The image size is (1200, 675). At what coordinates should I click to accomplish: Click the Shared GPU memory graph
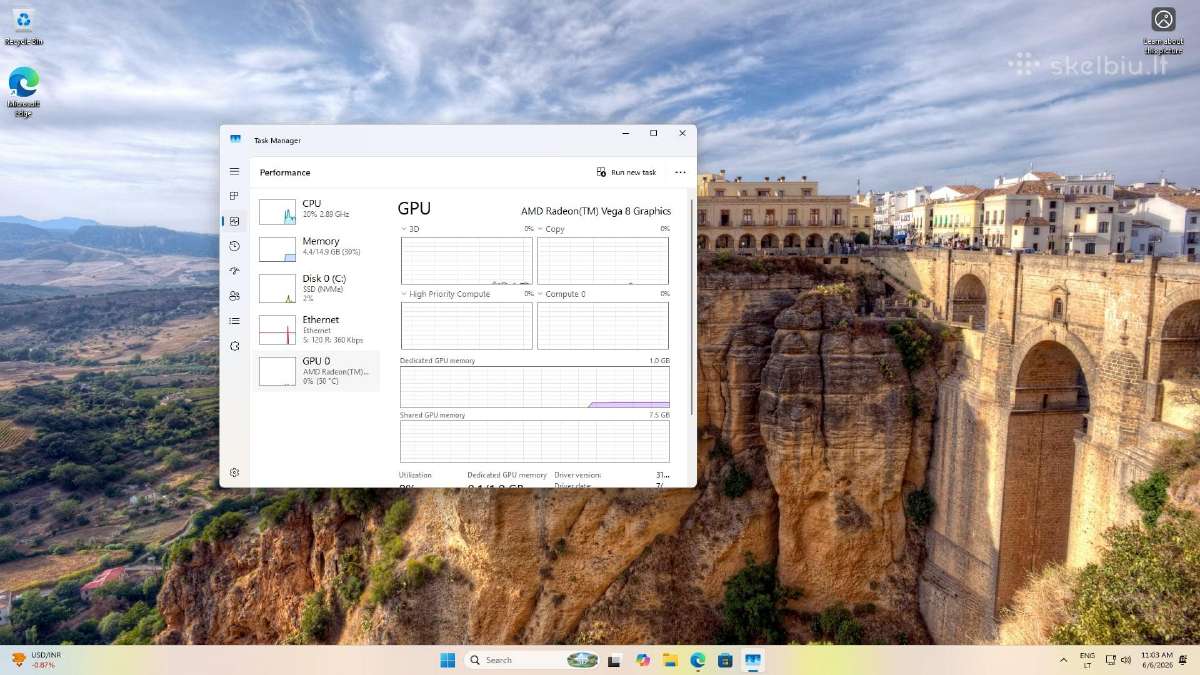tap(535, 441)
